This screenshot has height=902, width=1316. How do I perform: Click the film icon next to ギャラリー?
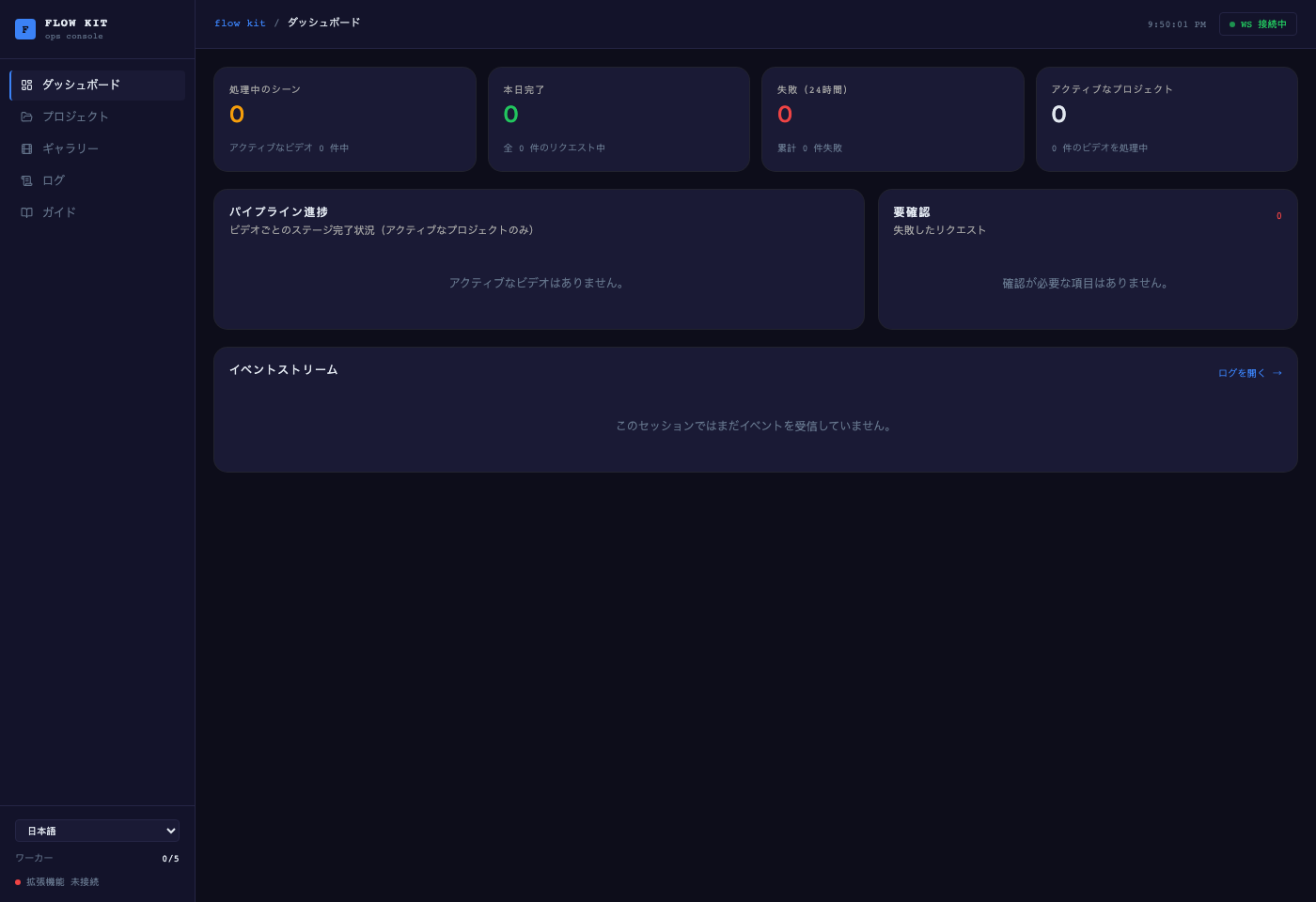pyautogui.click(x=26, y=148)
